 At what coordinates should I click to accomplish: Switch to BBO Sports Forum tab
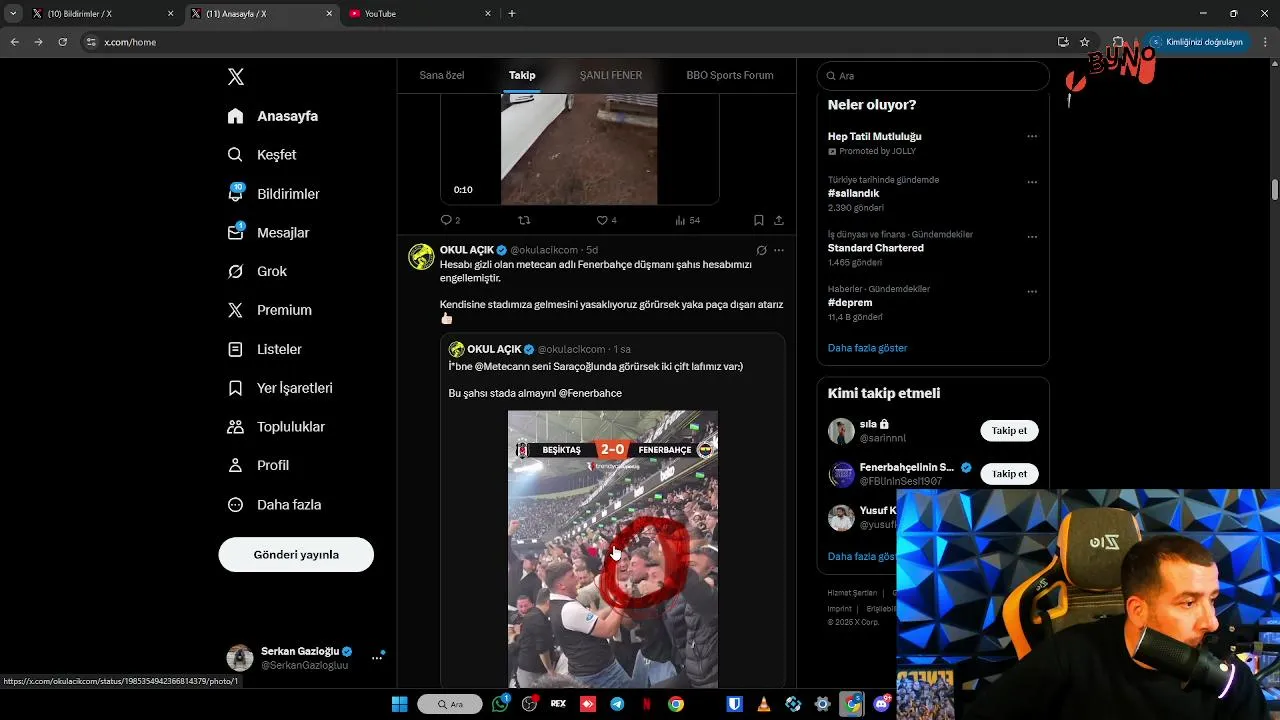click(x=730, y=75)
